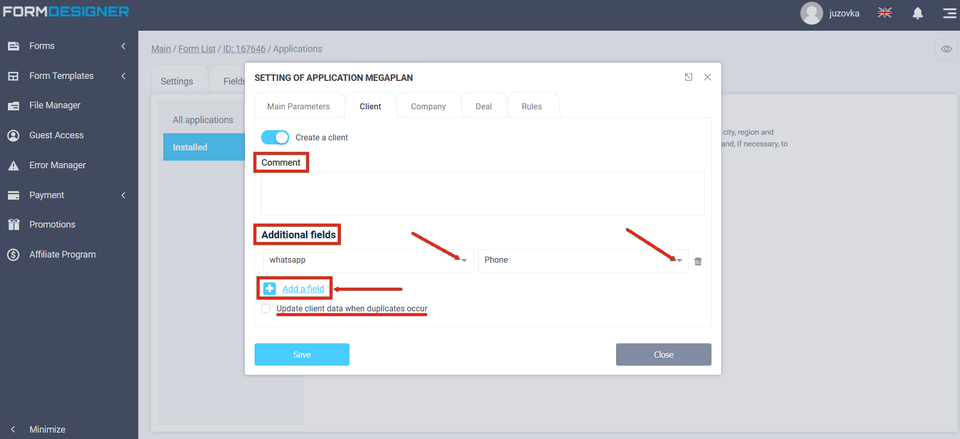This screenshot has width=960, height=439.
Task: Click inside the Comment text area
Action: click(482, 193)
